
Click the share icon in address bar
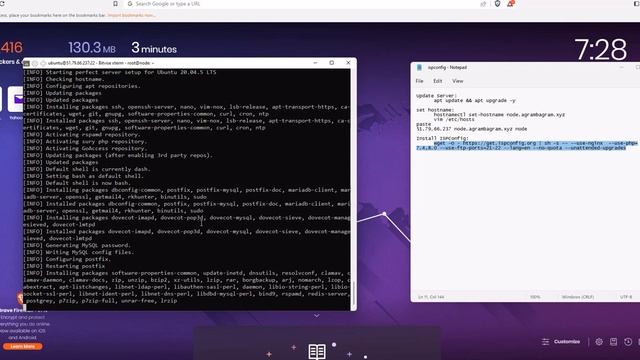tap(483, 4)
